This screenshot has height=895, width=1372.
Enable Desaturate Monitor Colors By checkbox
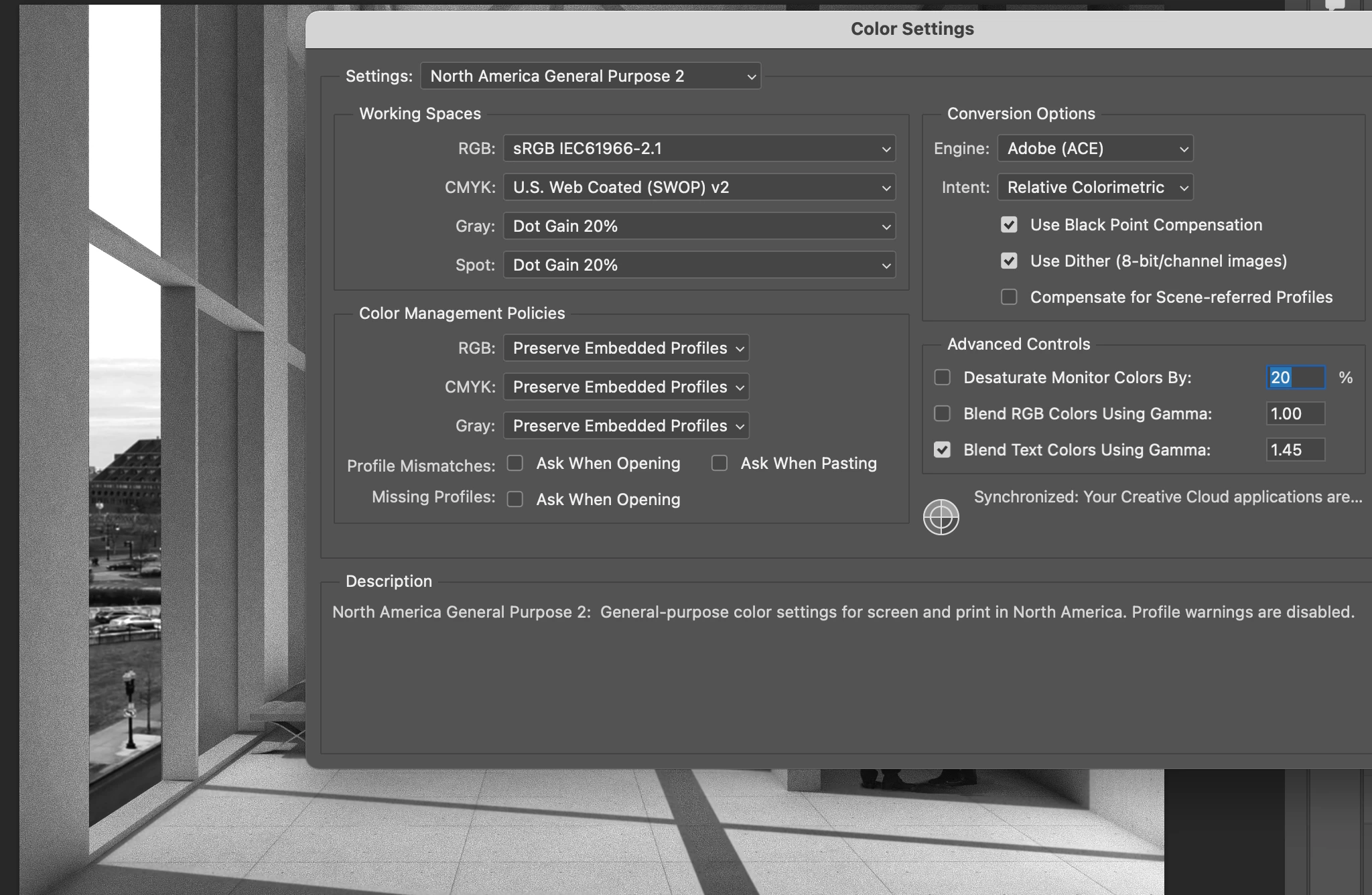(x=942, y=378)
